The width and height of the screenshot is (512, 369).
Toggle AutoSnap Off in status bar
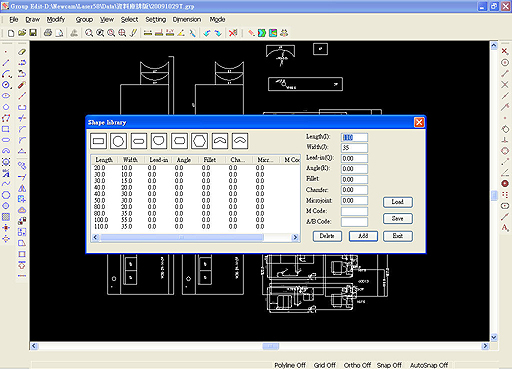point(429,365)
